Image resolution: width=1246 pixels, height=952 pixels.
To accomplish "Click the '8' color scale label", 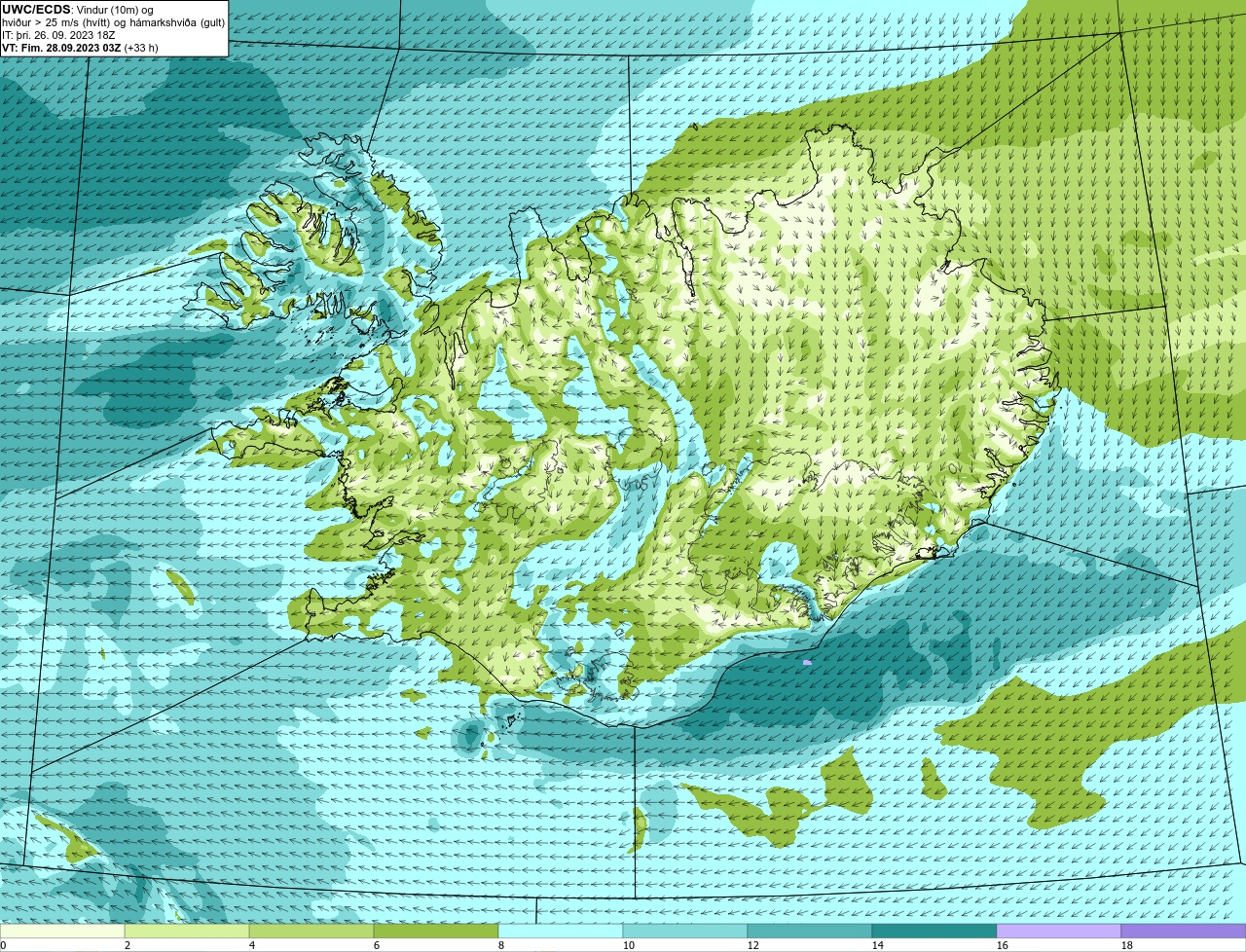I will 501,945.
